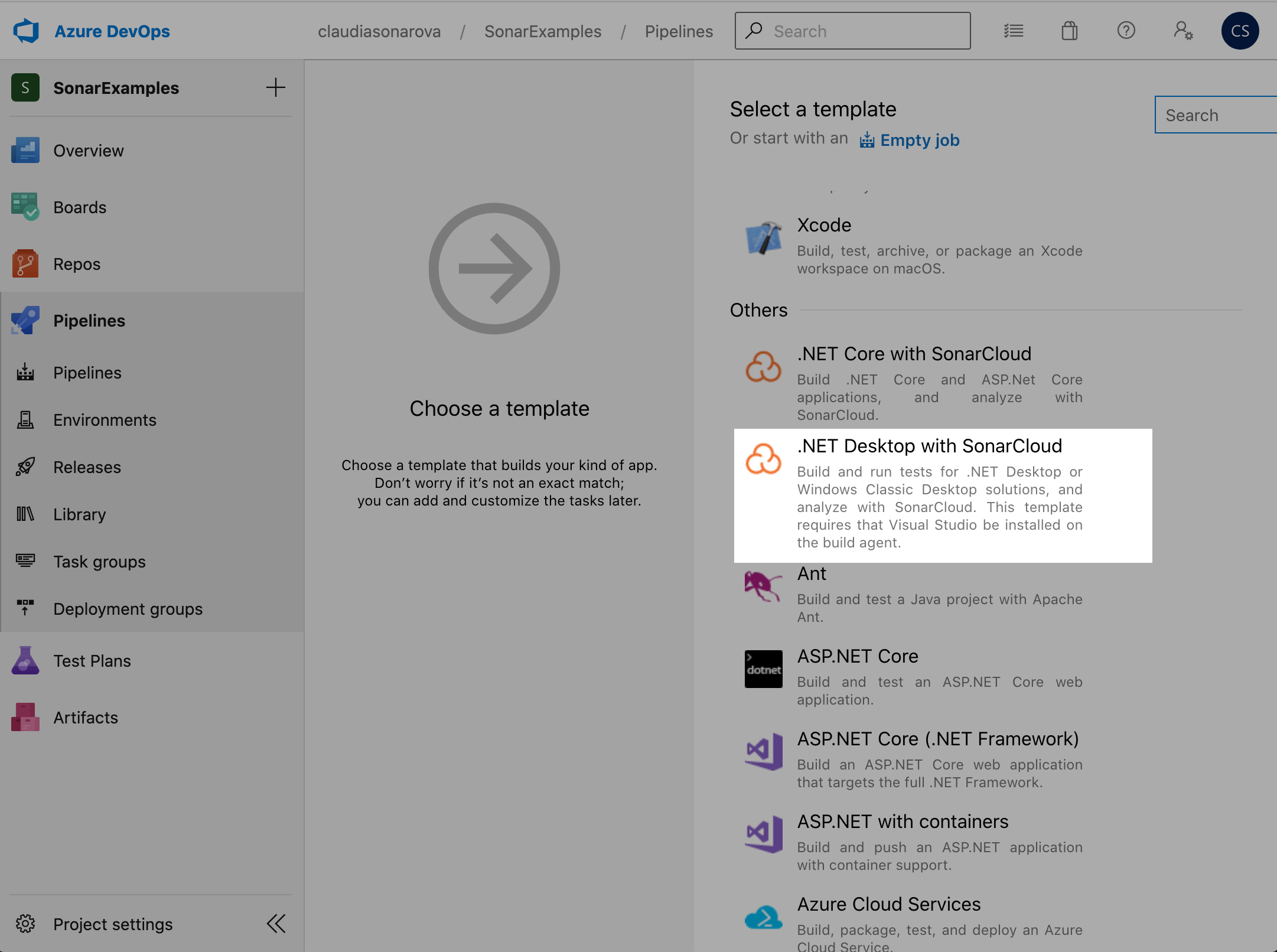The width and height of the screenshot is (1277, 952).
Task: Click the SonarCloud icon for .NET Desktop template
Action: pos(763,457)
